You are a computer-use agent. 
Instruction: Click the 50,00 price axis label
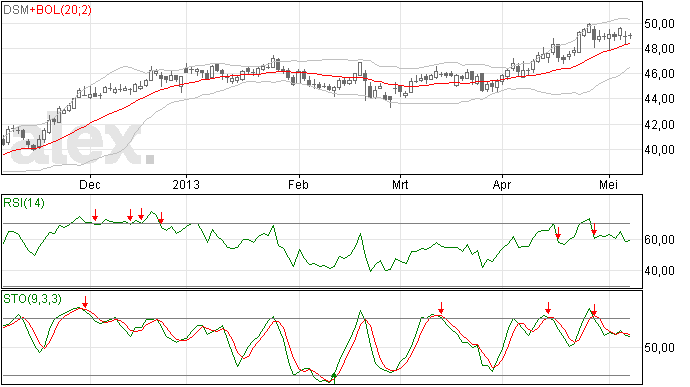[659, 24]
